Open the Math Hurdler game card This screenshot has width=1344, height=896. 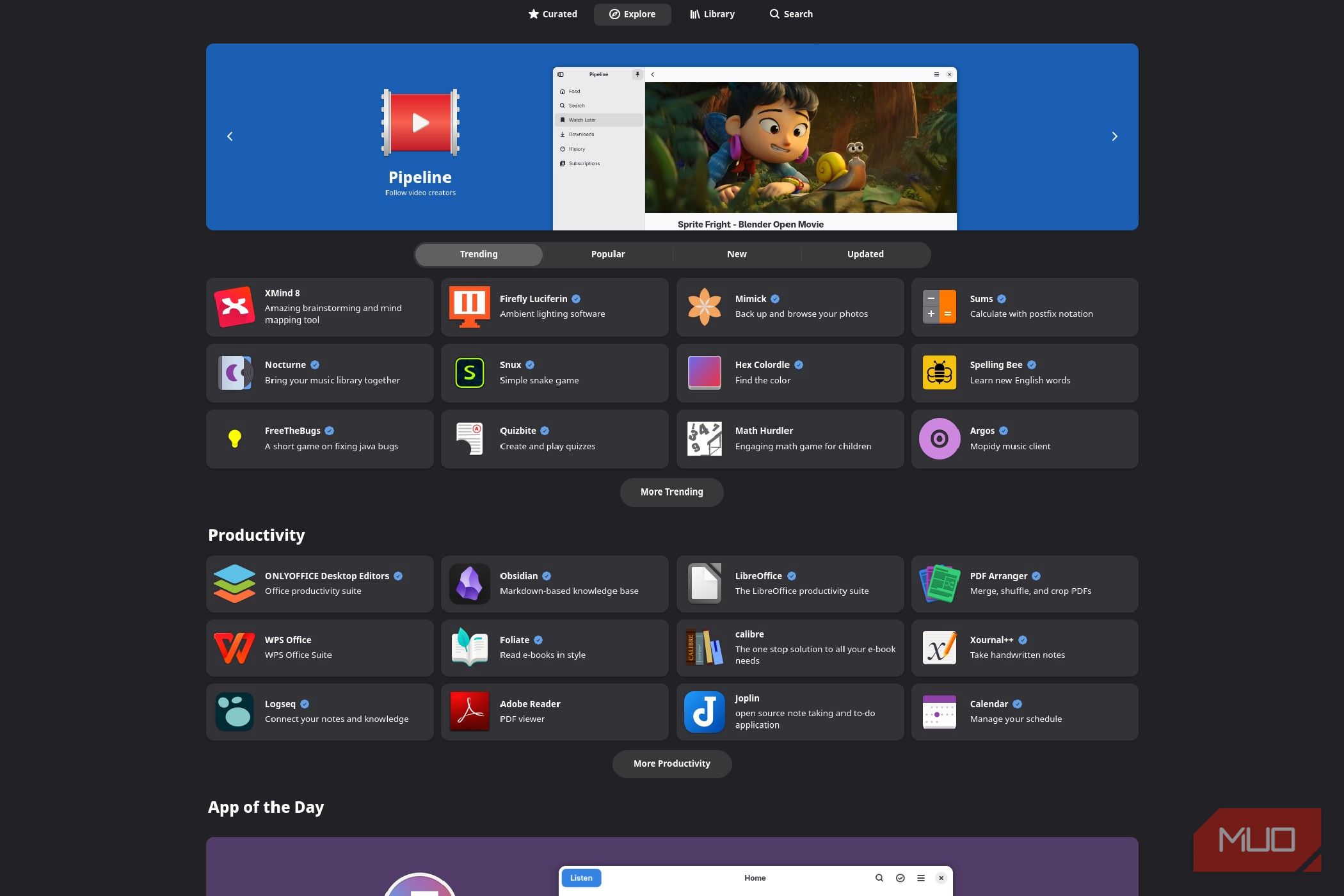[790, 438]
